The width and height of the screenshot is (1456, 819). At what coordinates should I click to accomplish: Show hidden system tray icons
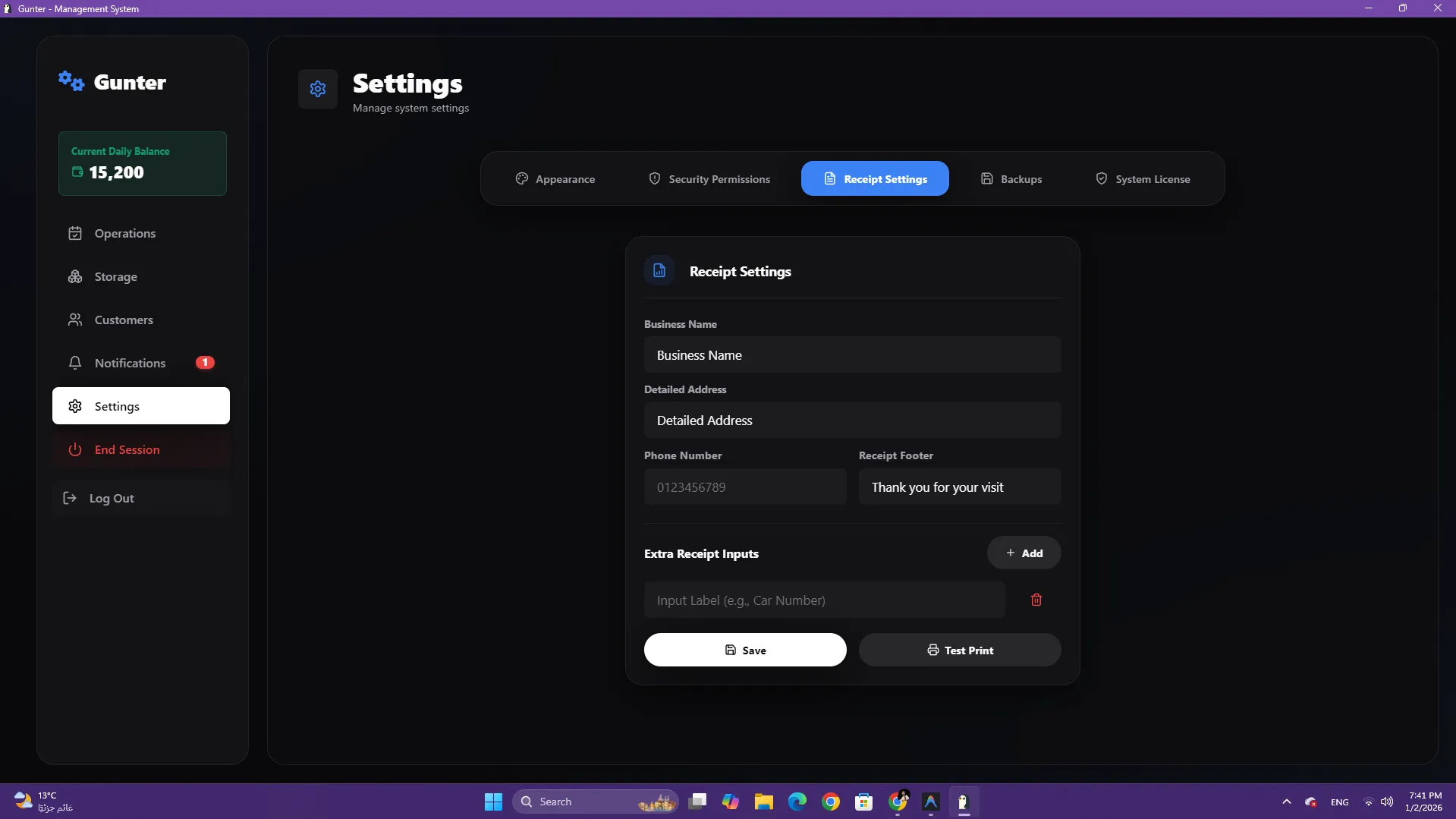[x=1286, y=802]
